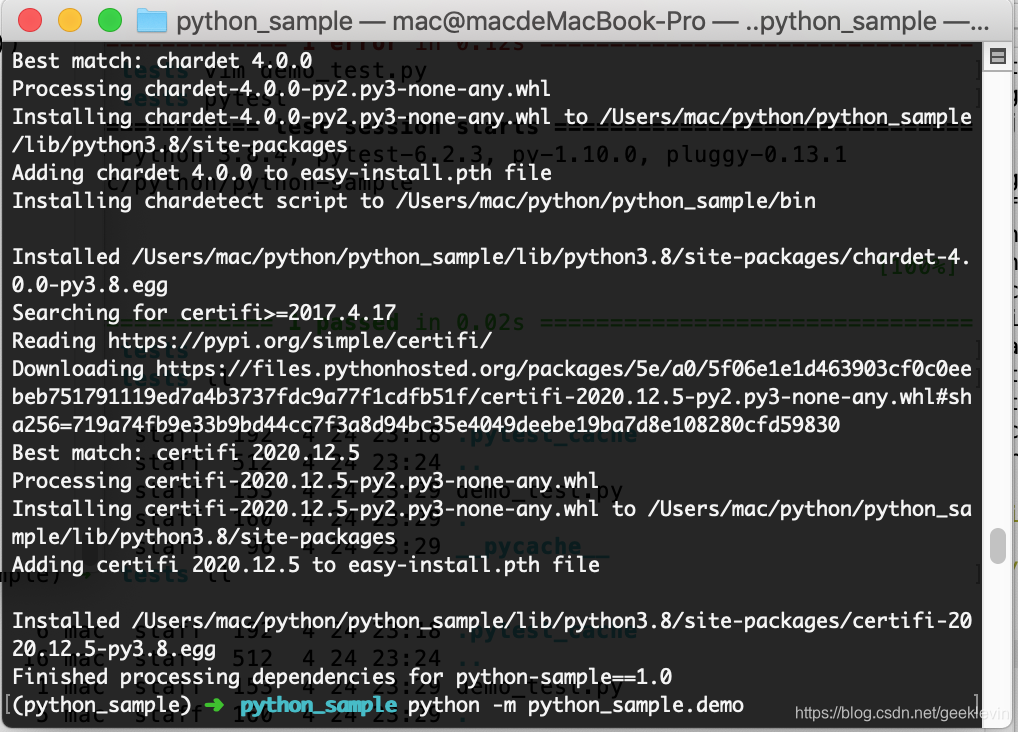Click the terminal scrollbar thumb
Viewport: 1018px width, 732px height.
click(998, 546)
